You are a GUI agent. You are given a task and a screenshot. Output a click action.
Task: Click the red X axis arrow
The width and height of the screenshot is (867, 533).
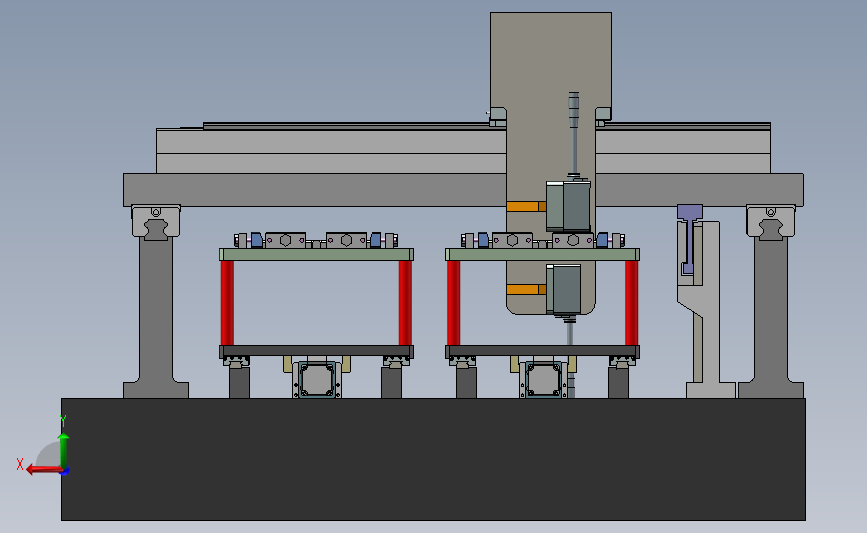44,469
